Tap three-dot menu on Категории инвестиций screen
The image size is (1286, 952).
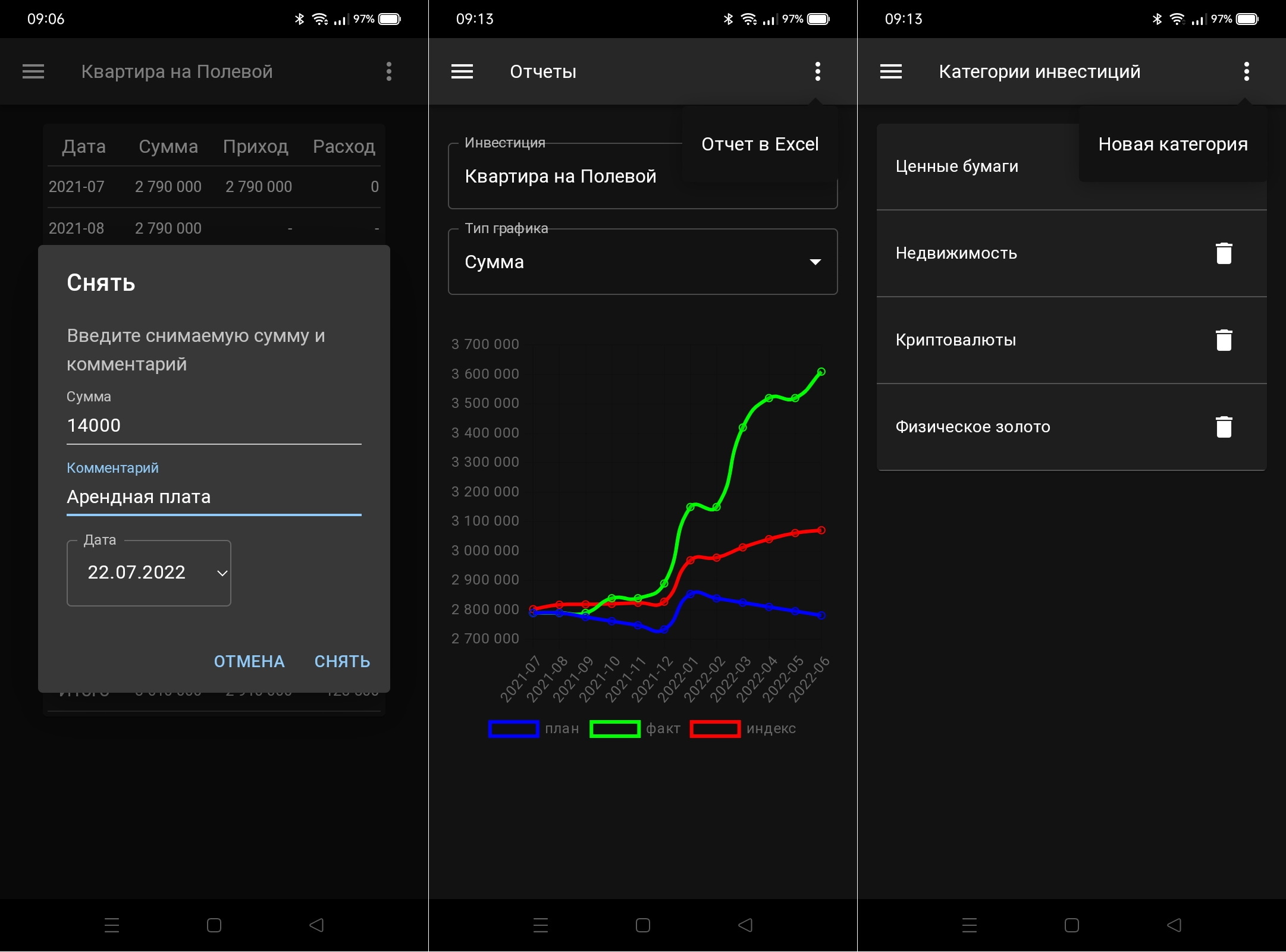point(1246,72)
